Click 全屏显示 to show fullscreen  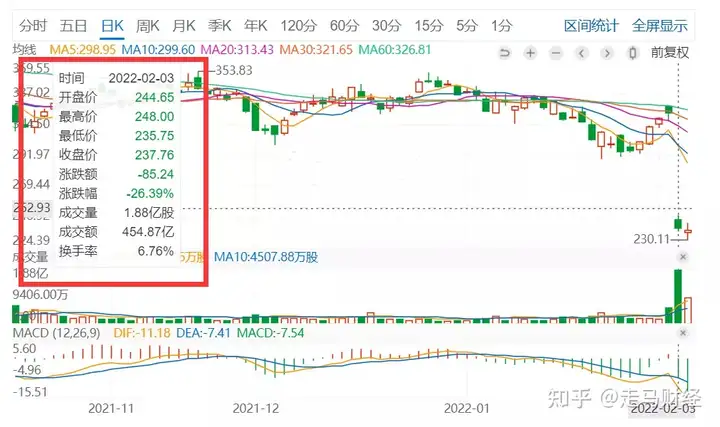(x=659, y=26)
